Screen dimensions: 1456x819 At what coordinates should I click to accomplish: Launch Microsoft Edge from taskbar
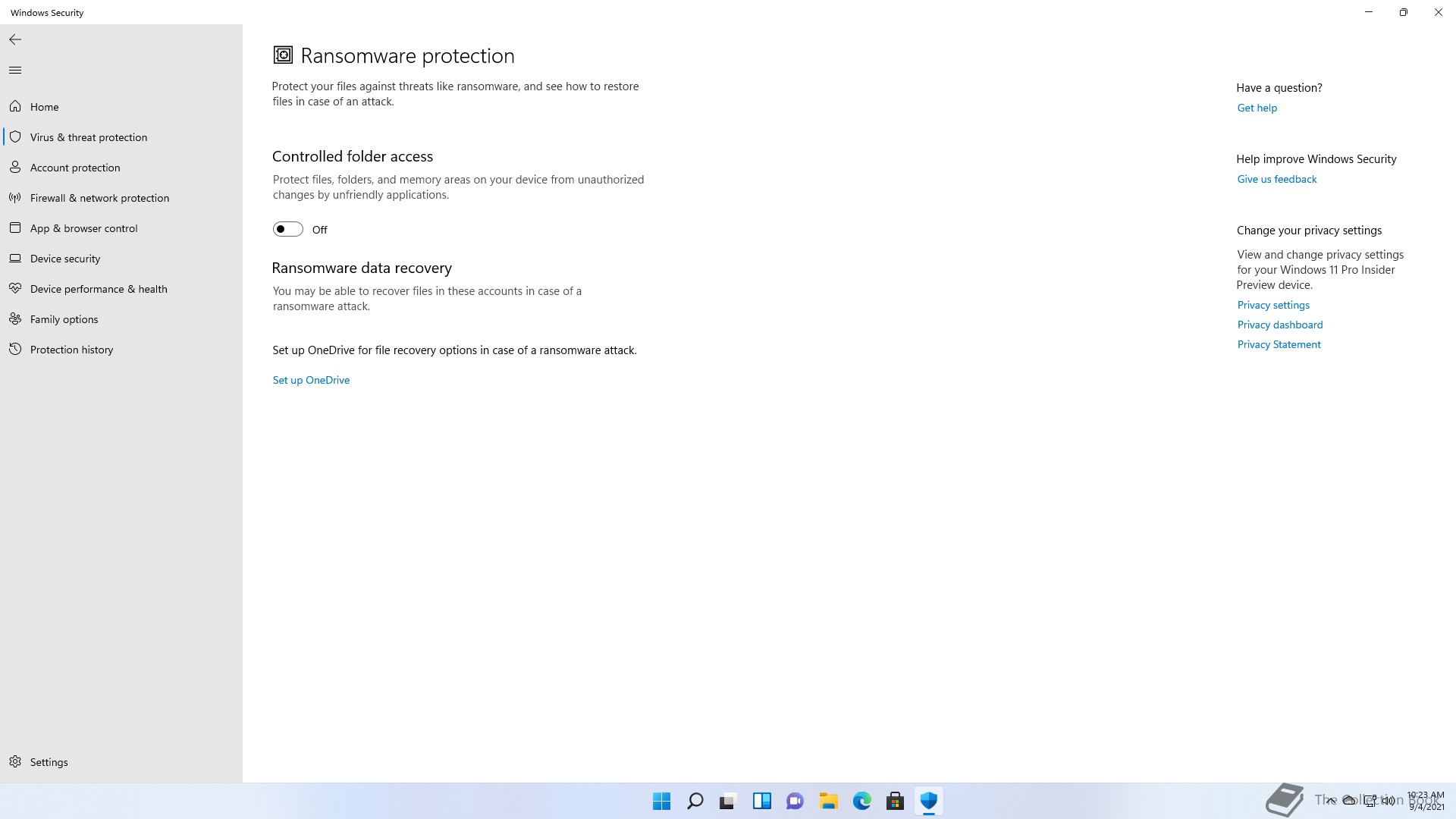[861, 801]
